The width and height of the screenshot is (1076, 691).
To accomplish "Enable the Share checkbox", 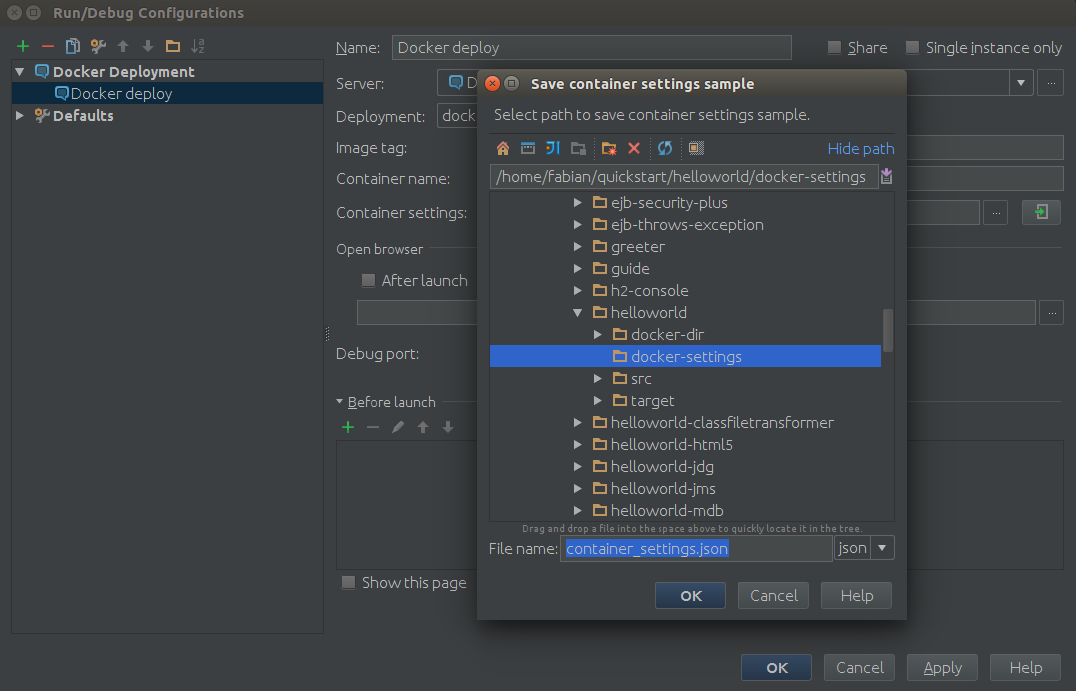I will [x=834, y=48].
